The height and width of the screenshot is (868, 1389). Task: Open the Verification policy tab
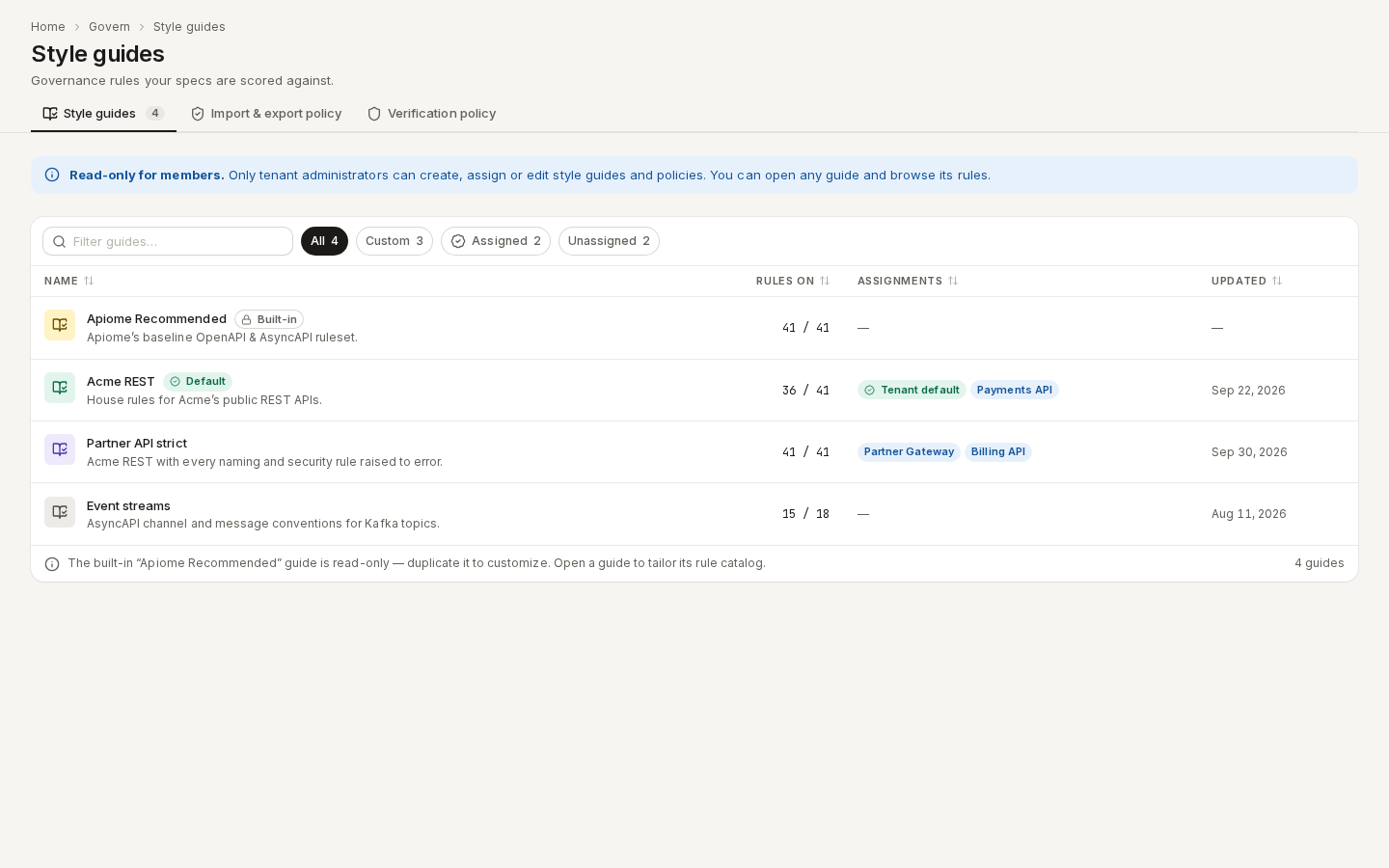[x=431, y=114]
